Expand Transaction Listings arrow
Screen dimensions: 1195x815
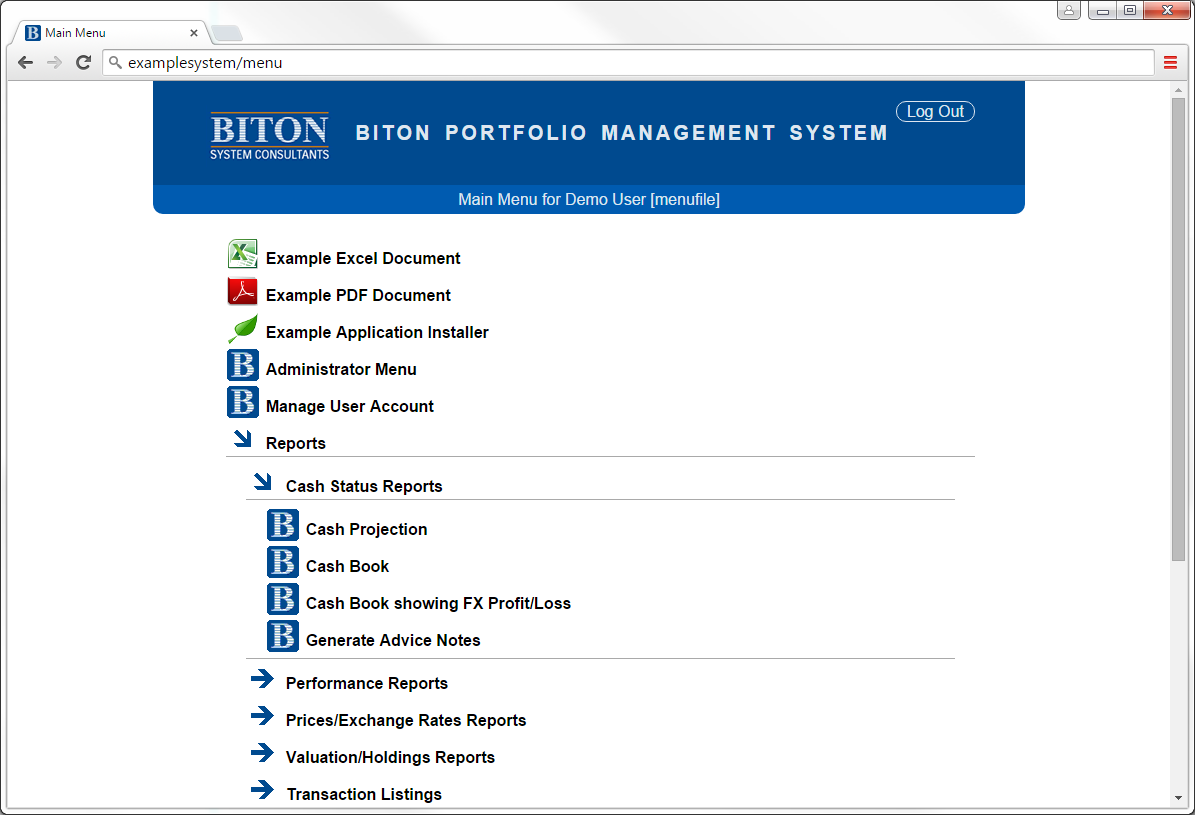point(262,790)
